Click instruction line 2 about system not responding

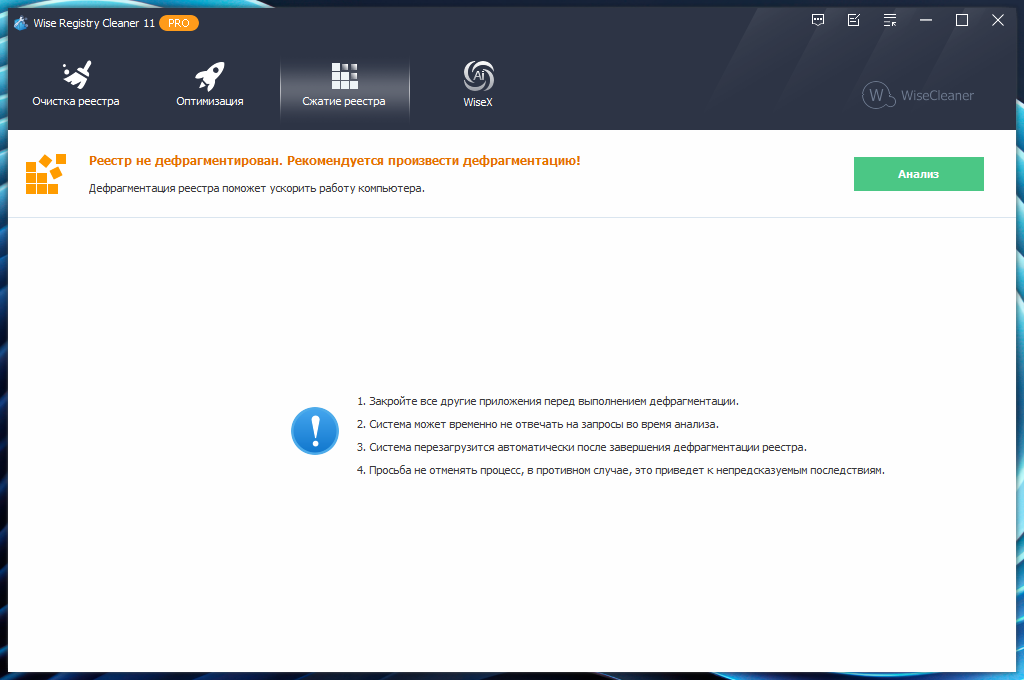[x=537, y=424]
